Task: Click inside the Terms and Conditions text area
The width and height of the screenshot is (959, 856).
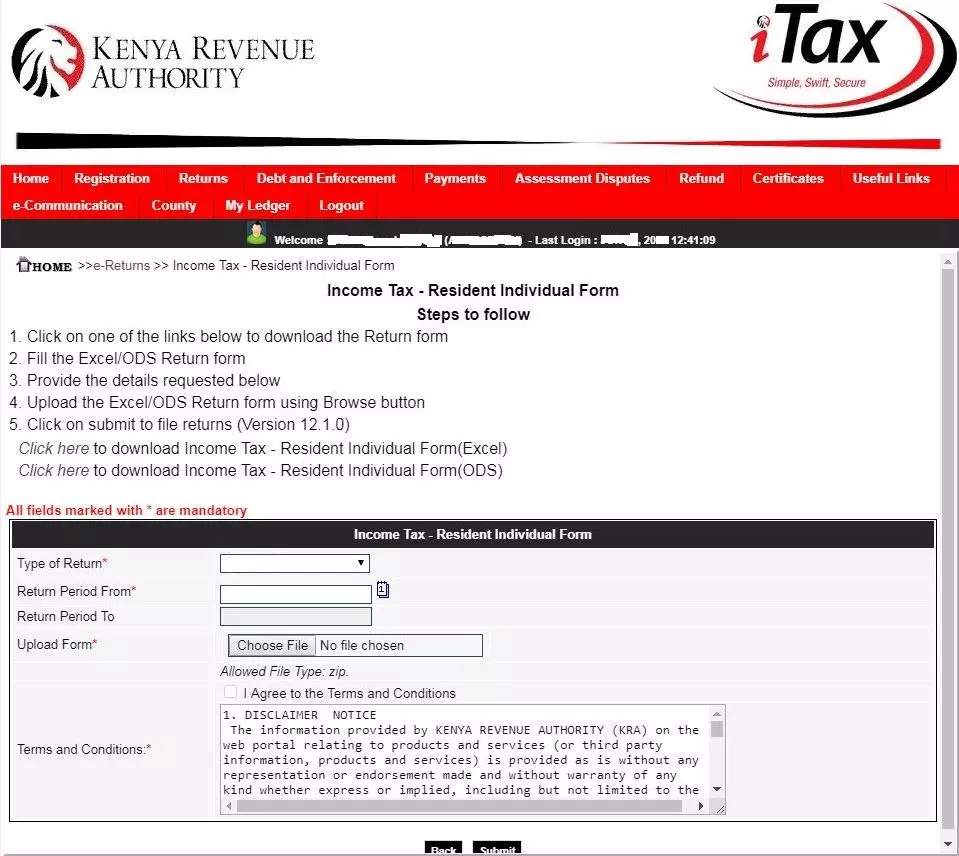Action: pos(465,752)
